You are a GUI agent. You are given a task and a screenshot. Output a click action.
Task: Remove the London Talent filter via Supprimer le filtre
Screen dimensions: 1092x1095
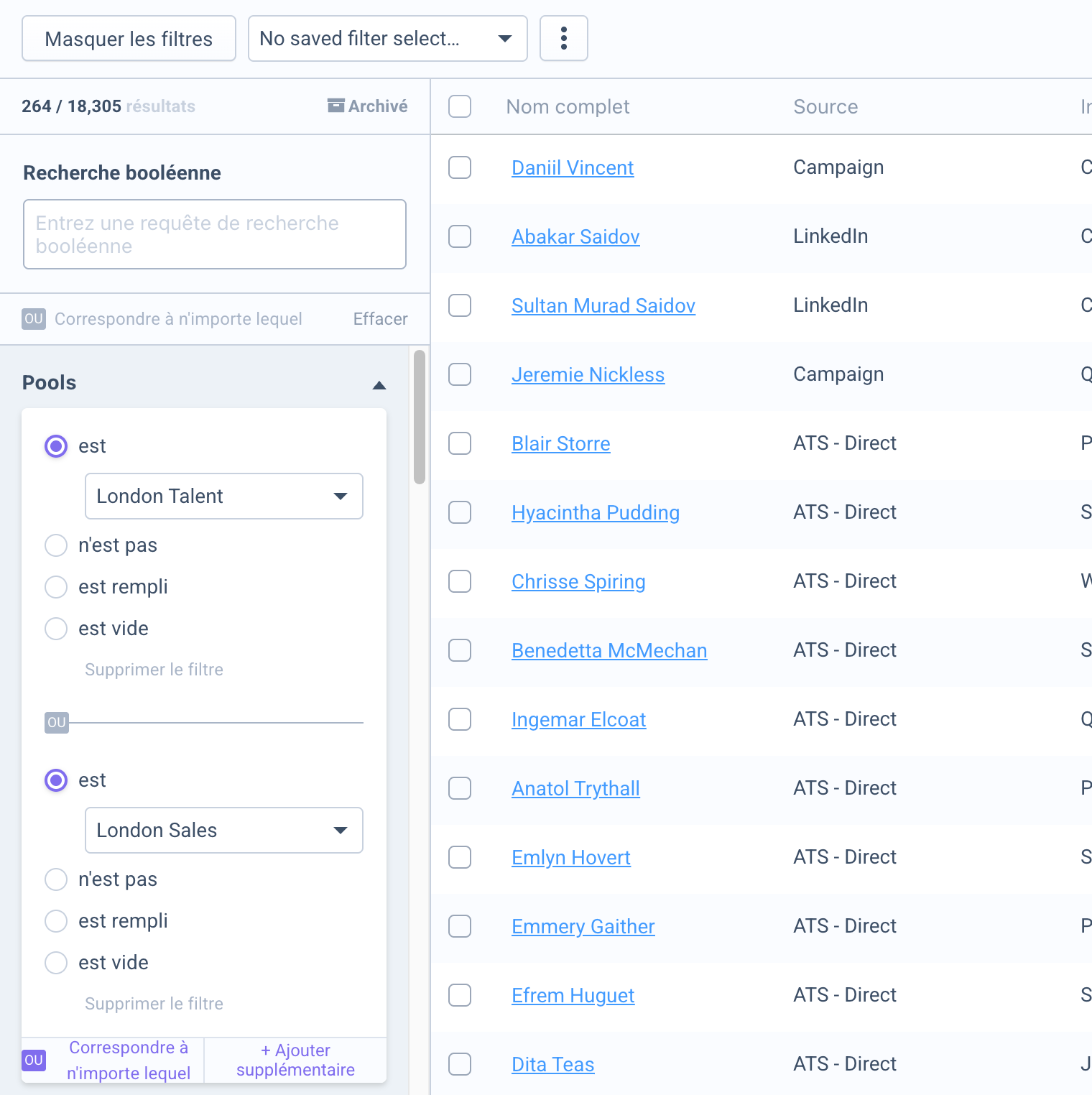pyautogui.click(x=154, y=670)
